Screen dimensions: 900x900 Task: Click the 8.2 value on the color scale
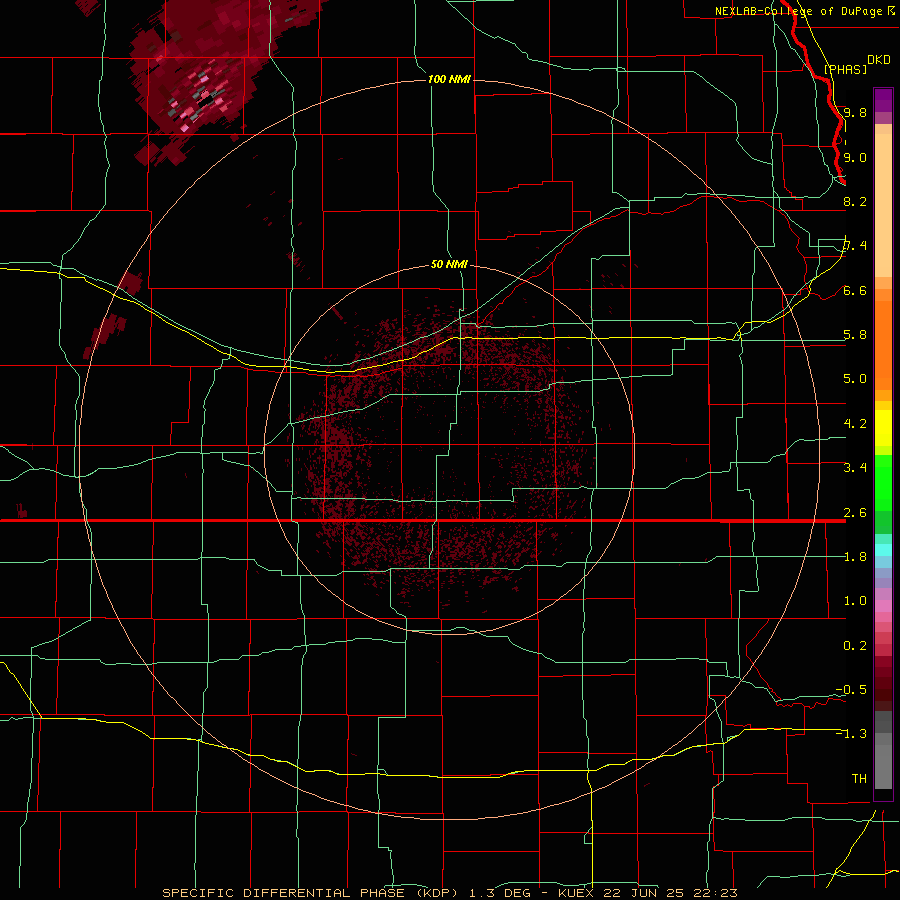855,201
